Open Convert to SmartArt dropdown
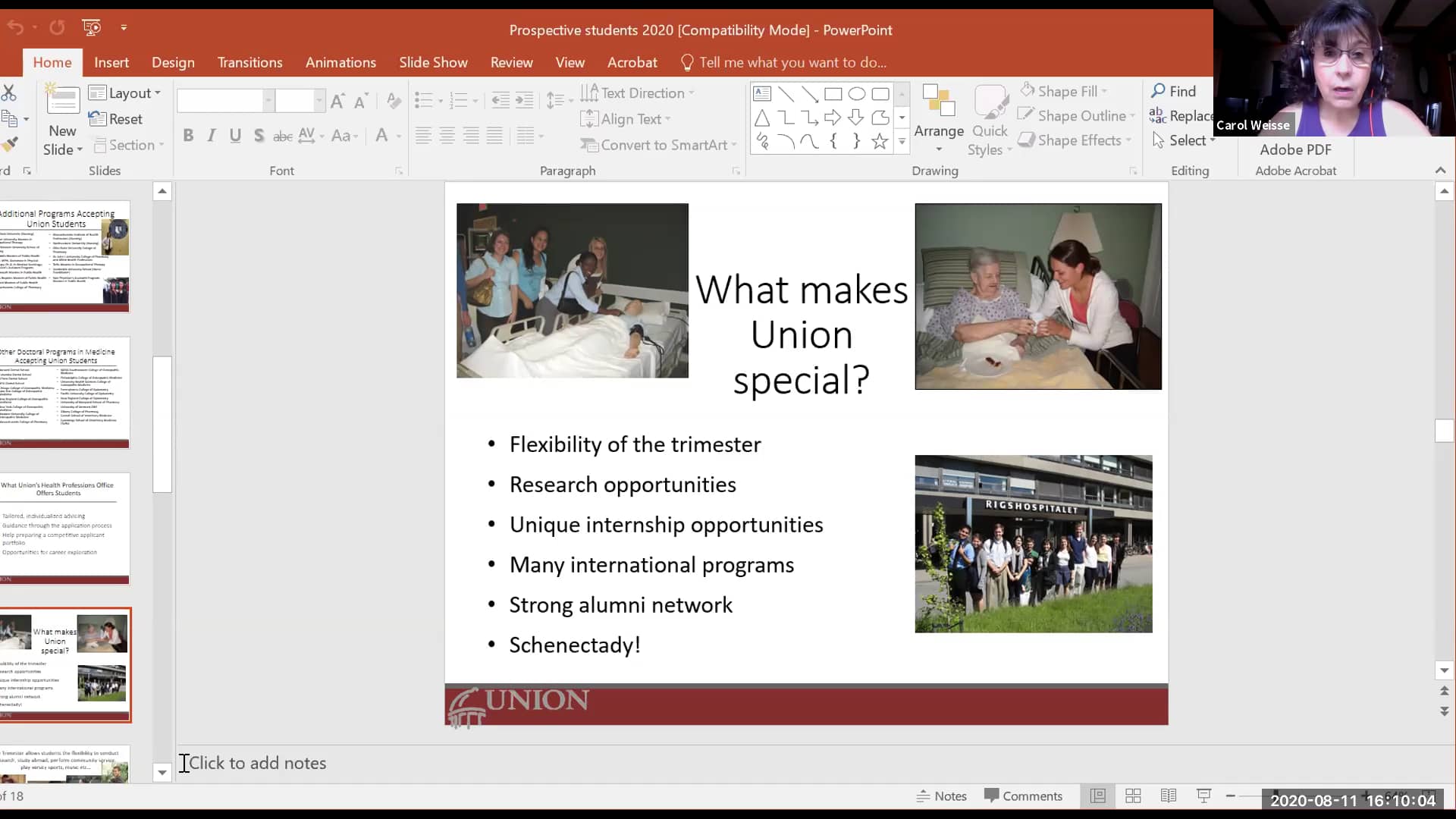Viewport: 1456px width, 819px height. (x=658, y=145)
